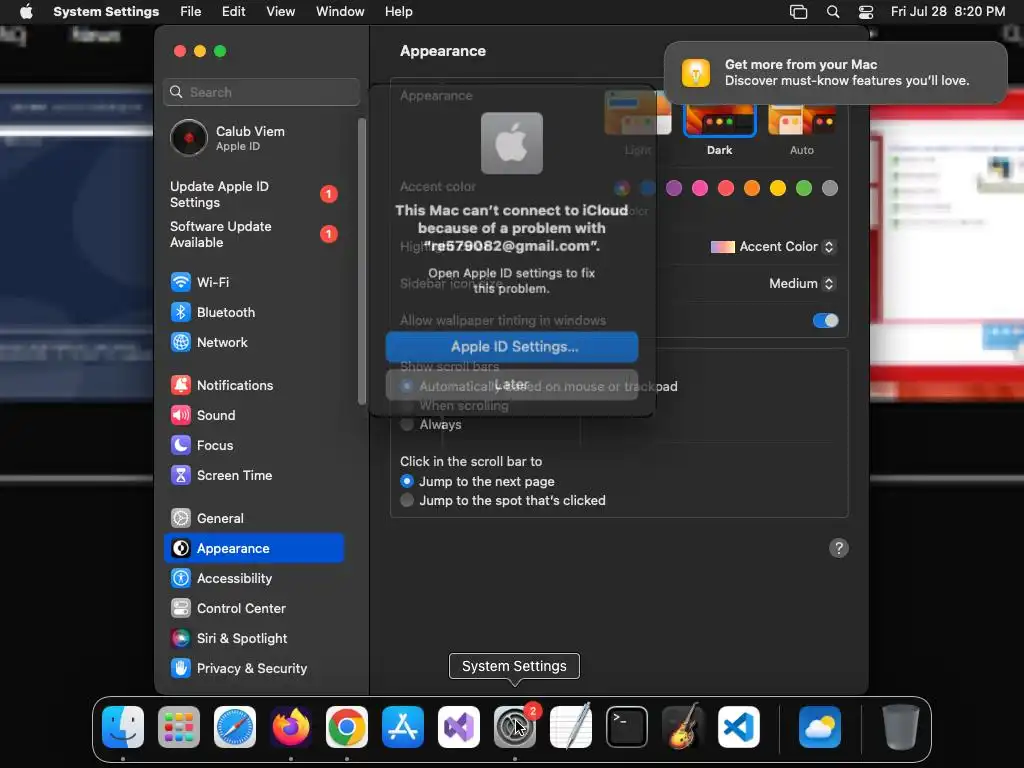Open Update Apple ID Settings item
Screen dimensions: 1024x768
coord(253,195)
